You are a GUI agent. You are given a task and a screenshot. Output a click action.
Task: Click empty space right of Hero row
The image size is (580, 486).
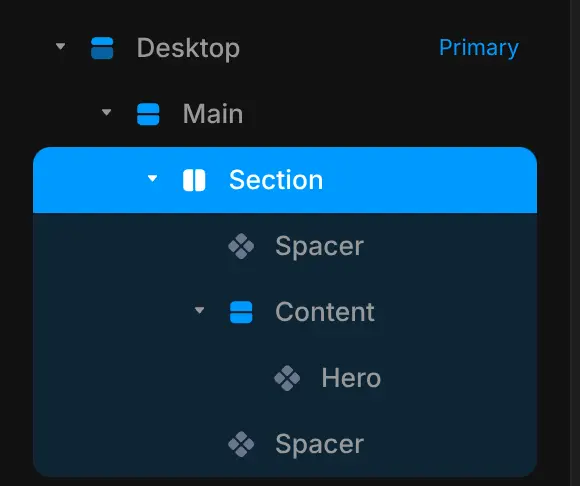459,378
